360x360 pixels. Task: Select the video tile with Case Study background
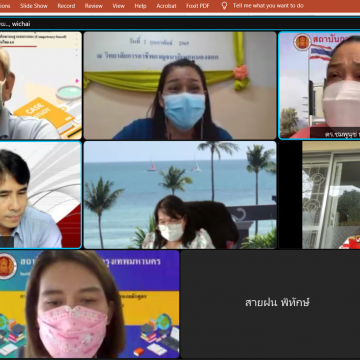41,85
